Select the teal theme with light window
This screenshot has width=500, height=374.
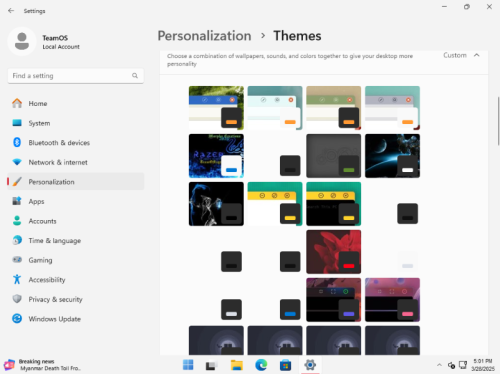tap(275, 108)
